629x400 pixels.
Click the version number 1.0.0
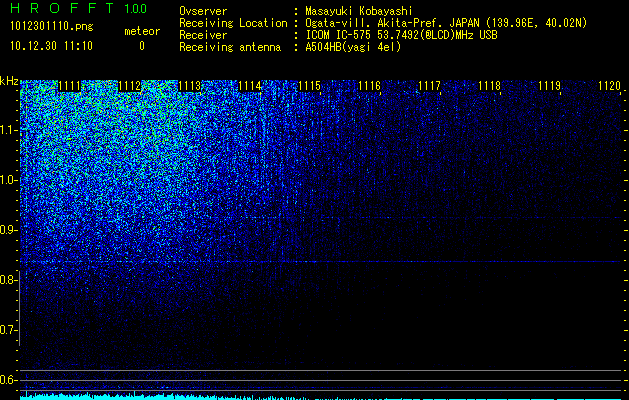[x=135, y=9]
